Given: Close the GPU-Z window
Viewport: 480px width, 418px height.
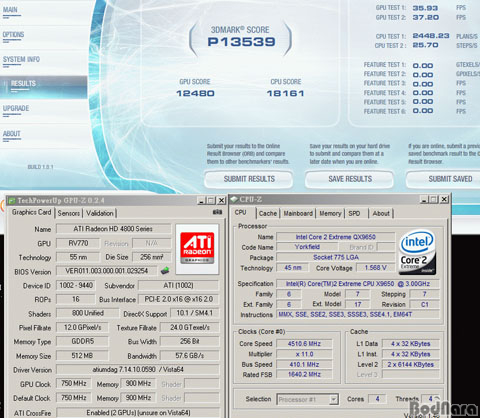Looking at the screenshot, I should click(221, 200).
